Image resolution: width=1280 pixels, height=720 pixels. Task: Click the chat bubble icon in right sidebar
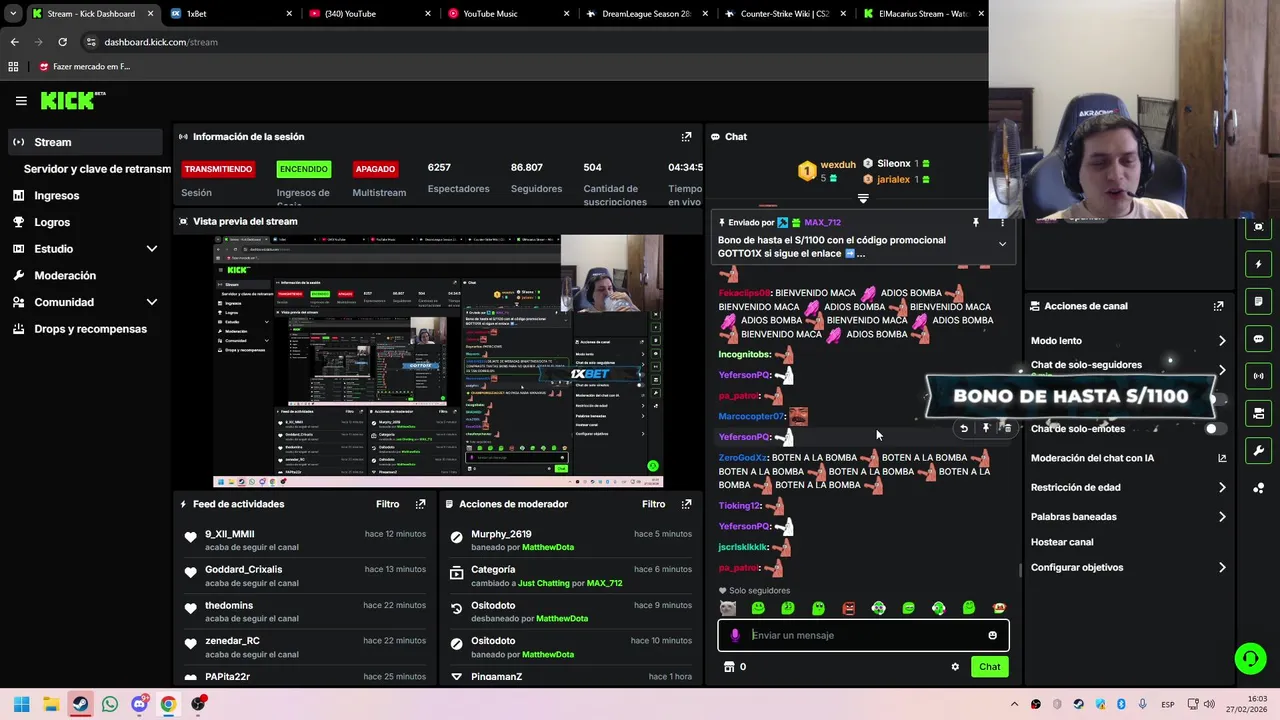click(x=1258, y=339)
